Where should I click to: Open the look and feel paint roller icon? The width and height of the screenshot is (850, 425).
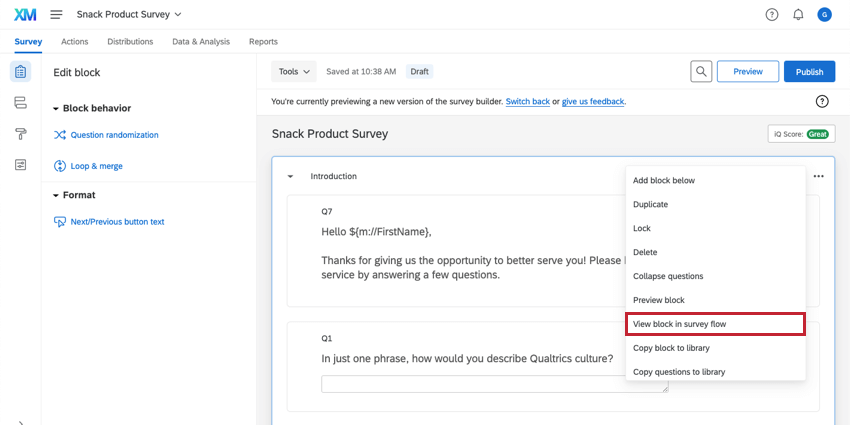21,134
